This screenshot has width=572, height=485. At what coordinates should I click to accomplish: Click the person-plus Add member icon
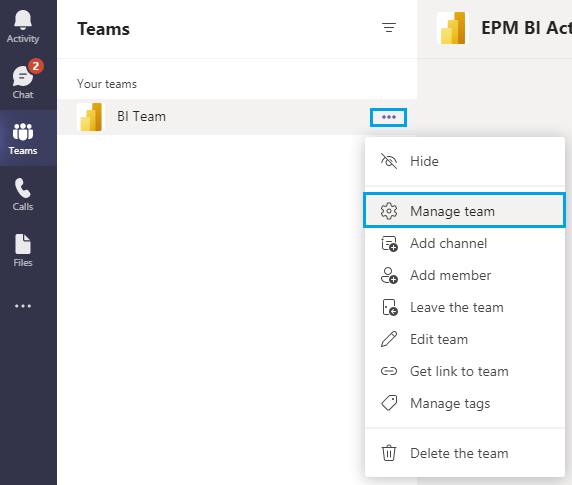[389, 275]
